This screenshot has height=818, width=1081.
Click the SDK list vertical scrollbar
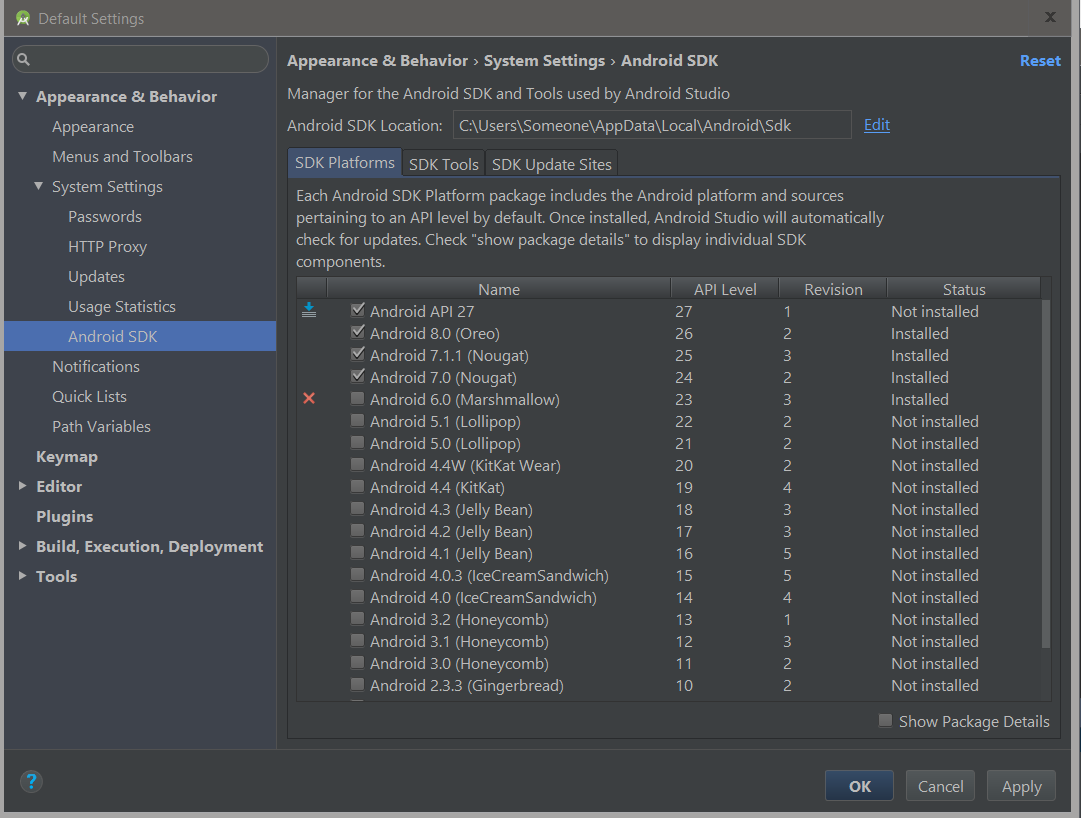pos(1045,474)
